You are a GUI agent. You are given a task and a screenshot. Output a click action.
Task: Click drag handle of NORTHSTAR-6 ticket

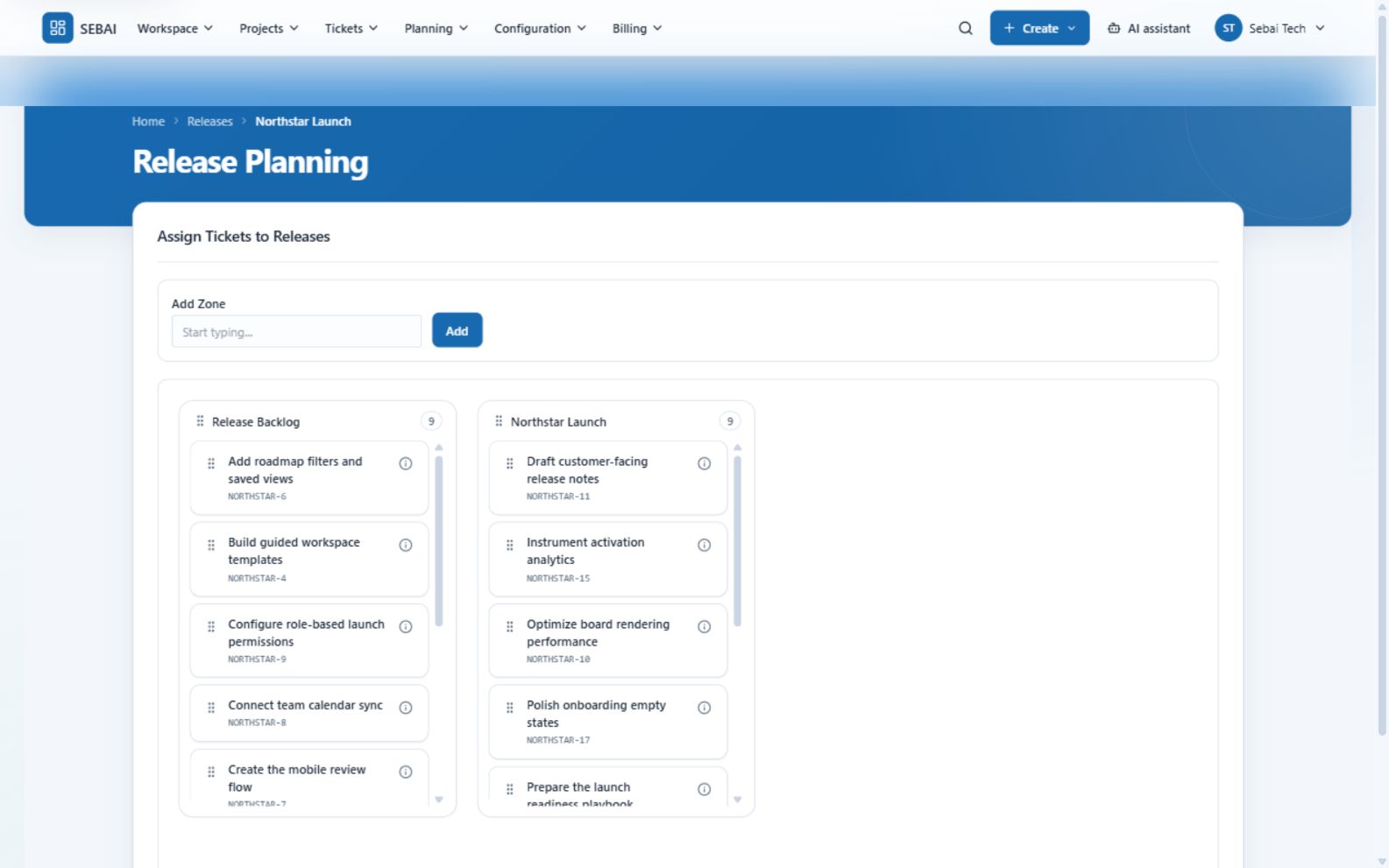211,463
